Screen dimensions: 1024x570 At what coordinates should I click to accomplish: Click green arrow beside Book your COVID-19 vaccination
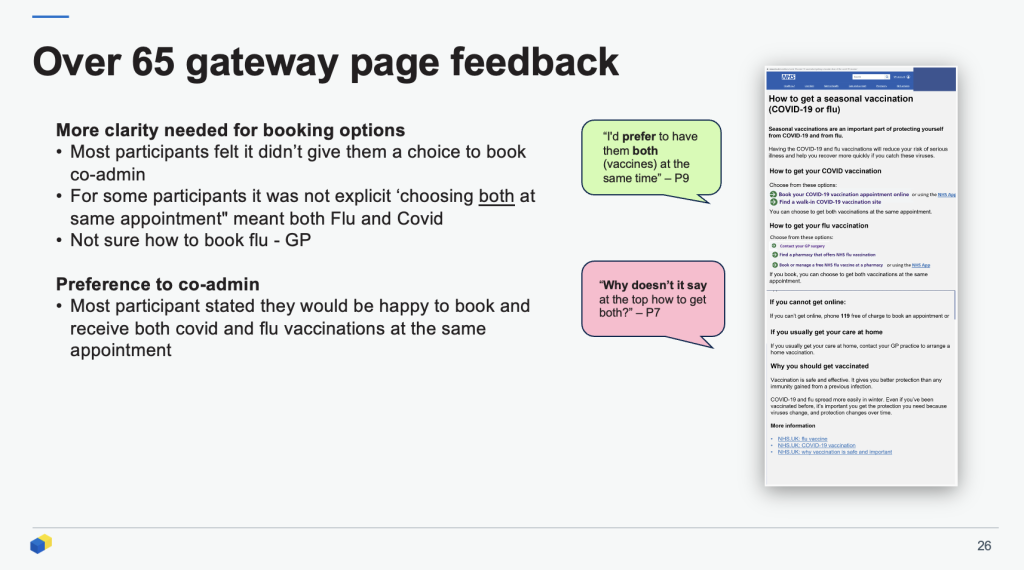(772, 194)
